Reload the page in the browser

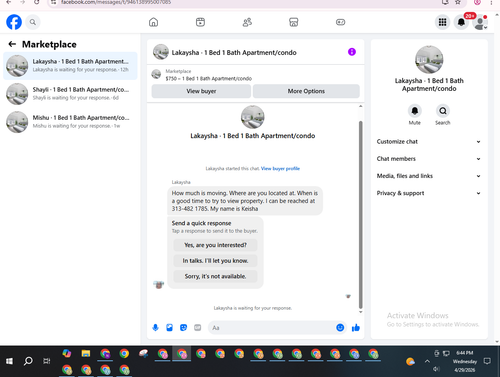[x=37, y=2]
